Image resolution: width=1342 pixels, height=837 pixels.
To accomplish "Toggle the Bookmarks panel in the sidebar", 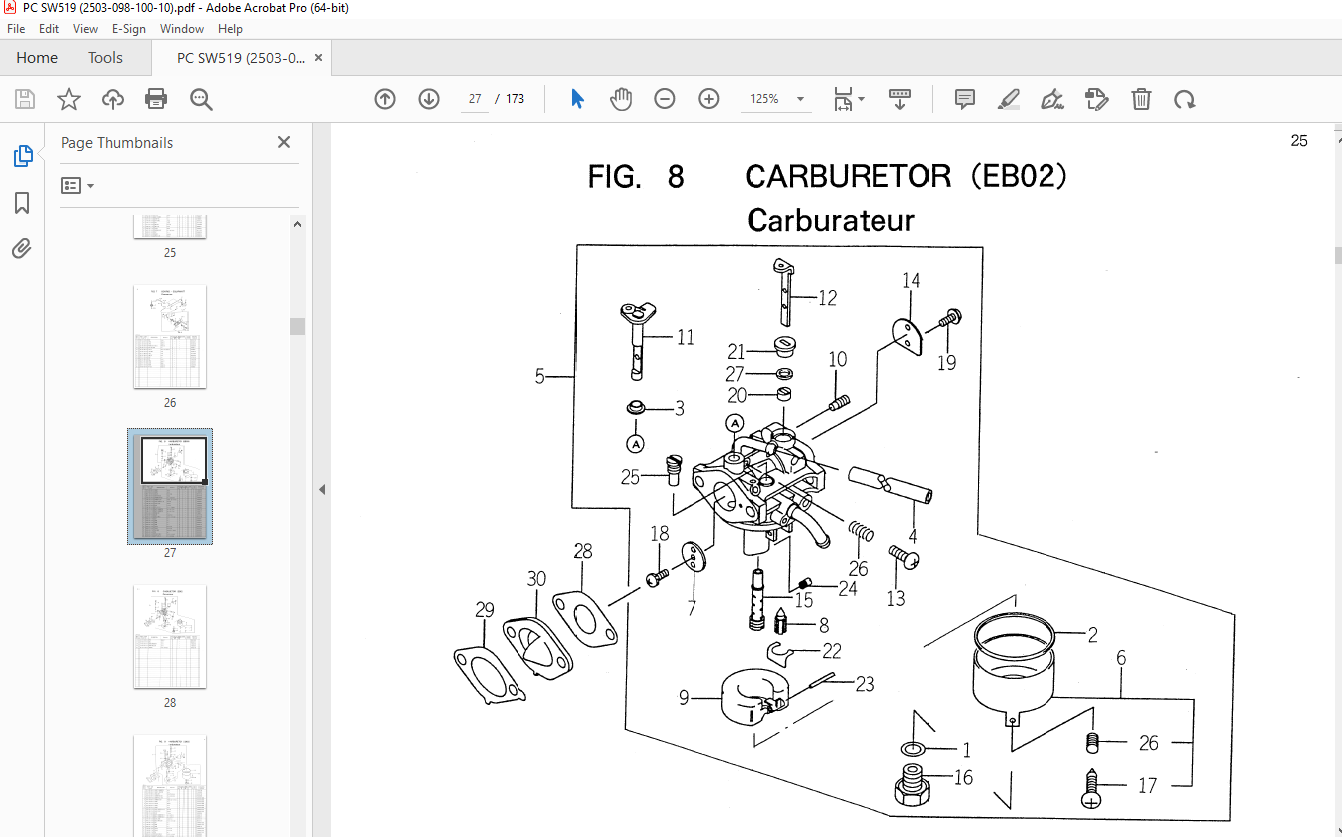I will [x=22, y=203].
